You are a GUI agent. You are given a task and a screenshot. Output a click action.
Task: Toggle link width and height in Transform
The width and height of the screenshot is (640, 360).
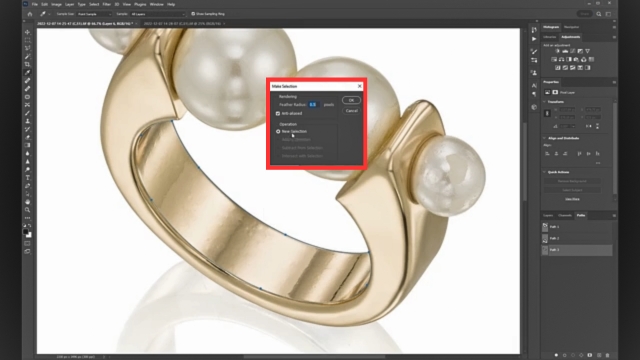tap(547, 113)
